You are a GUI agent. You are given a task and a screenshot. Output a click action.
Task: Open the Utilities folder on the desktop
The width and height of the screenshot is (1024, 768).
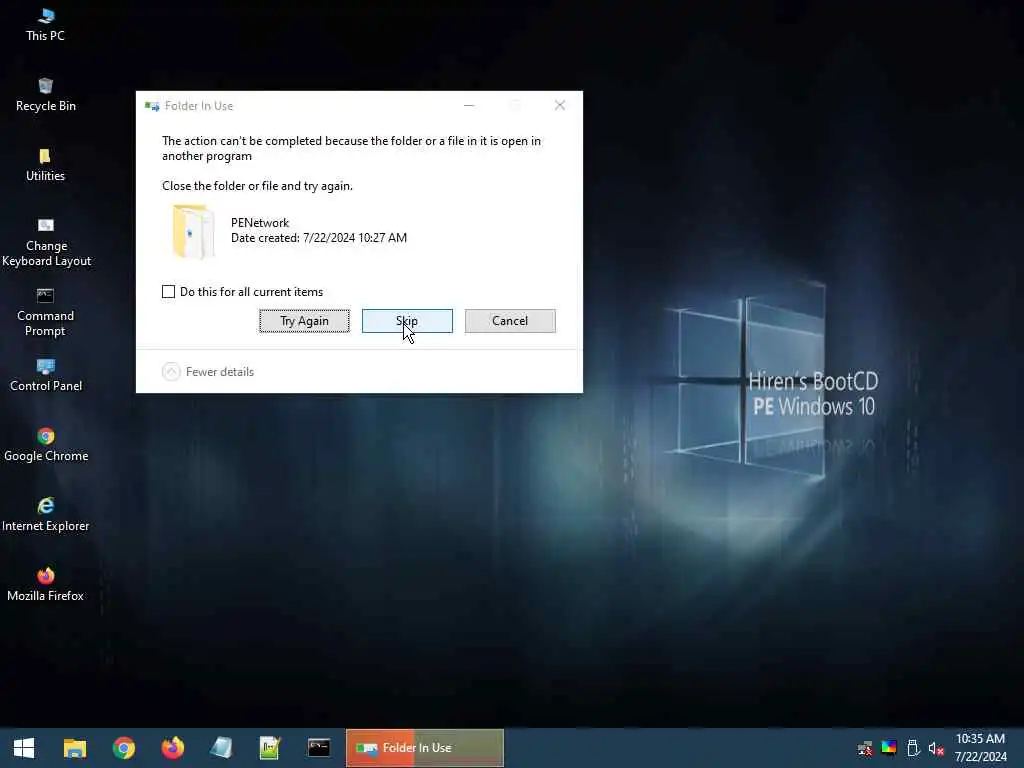point(45,165)
